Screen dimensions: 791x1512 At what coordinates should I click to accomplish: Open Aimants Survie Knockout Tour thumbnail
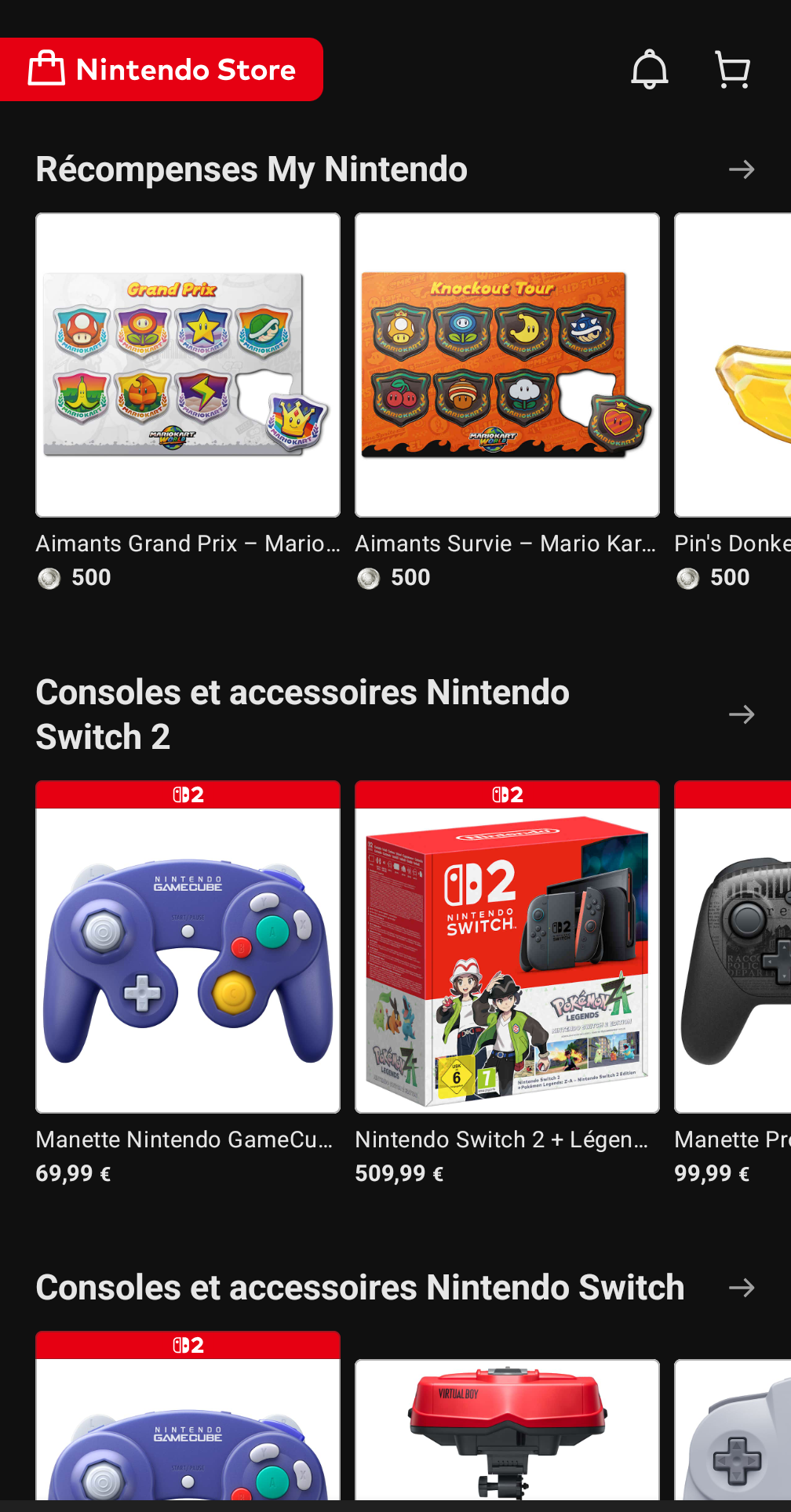tap(507, 365)
